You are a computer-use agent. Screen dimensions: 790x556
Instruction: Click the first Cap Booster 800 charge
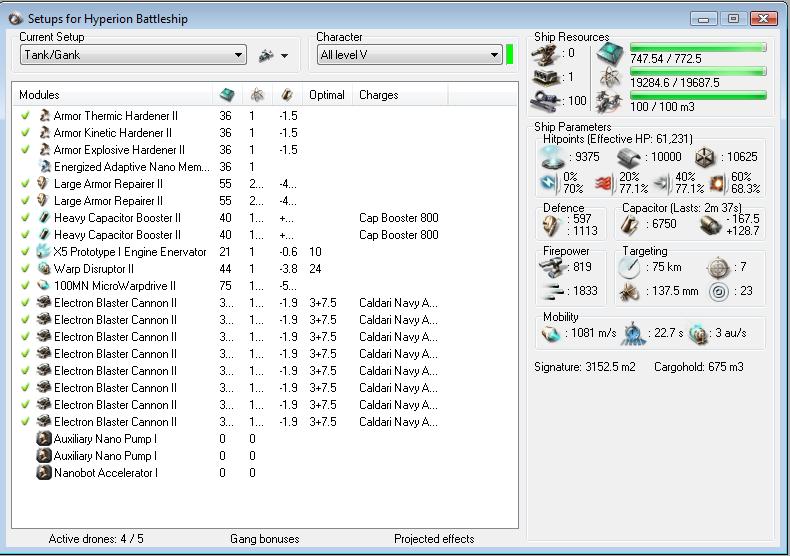pos(399,218)
